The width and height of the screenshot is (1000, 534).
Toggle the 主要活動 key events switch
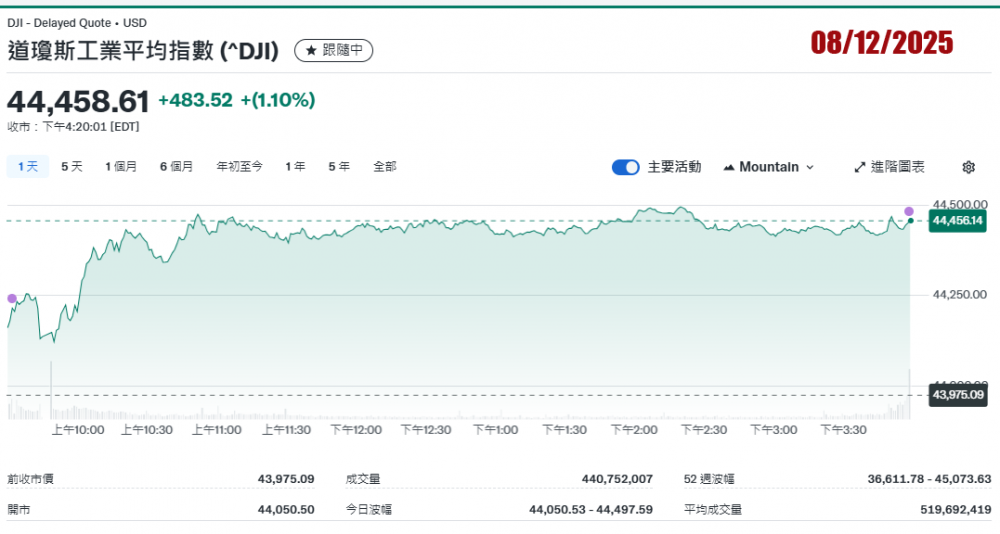[625, 167]
